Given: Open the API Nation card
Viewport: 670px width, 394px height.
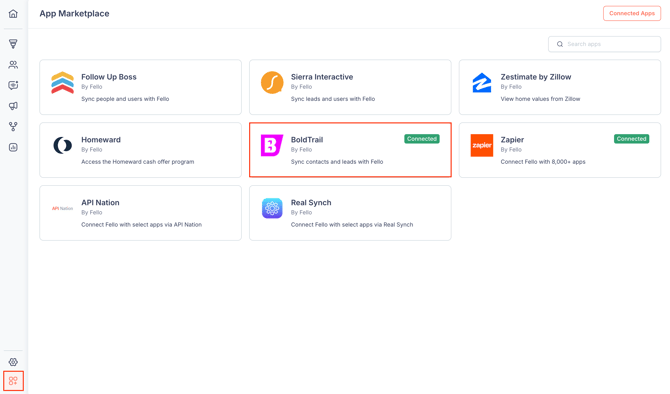Looking at the screenshot, I should (x=141, y=213).
